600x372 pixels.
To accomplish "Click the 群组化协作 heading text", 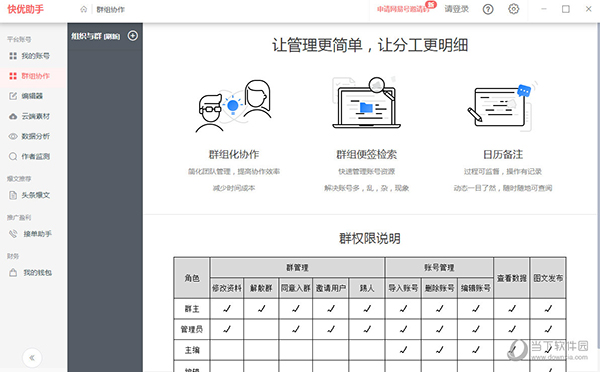I will point(234,154).
